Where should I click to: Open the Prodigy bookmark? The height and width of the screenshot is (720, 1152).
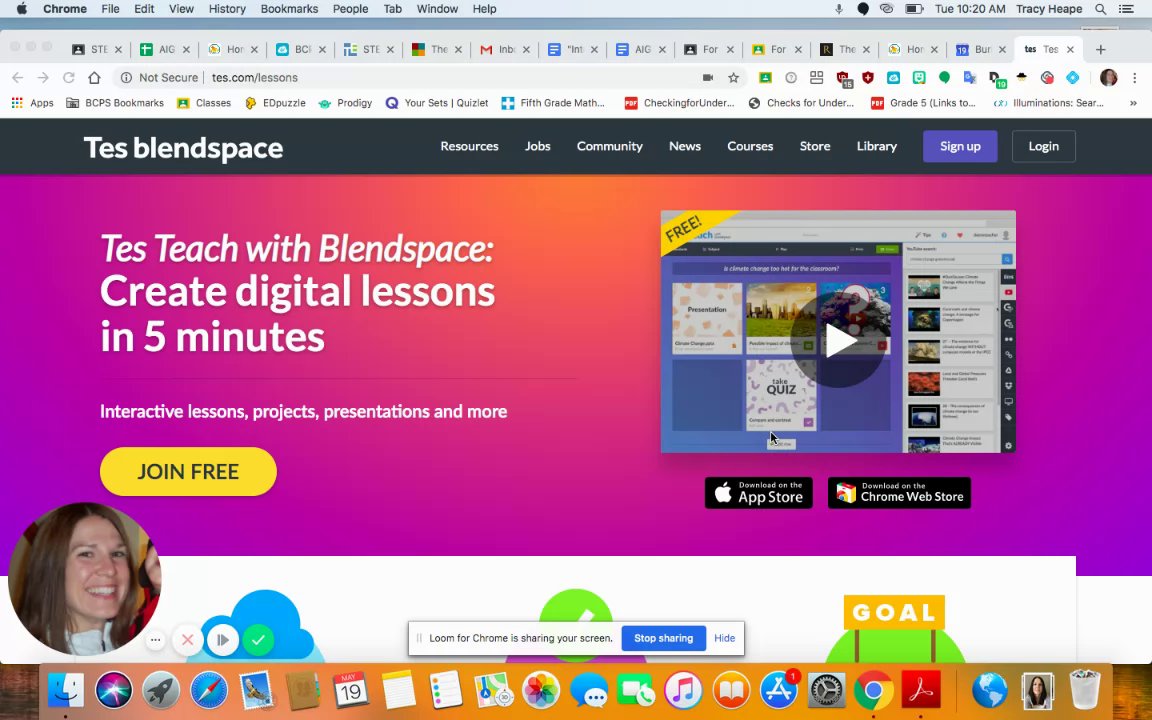345,103
